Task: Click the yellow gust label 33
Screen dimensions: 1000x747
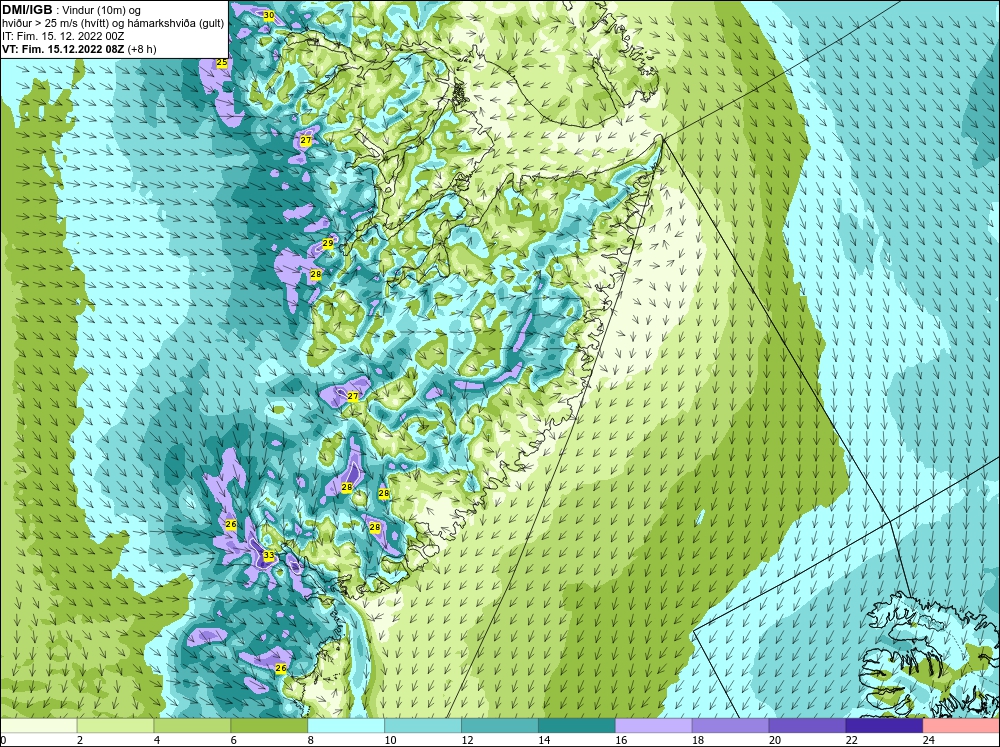Action: pos(269,556)
